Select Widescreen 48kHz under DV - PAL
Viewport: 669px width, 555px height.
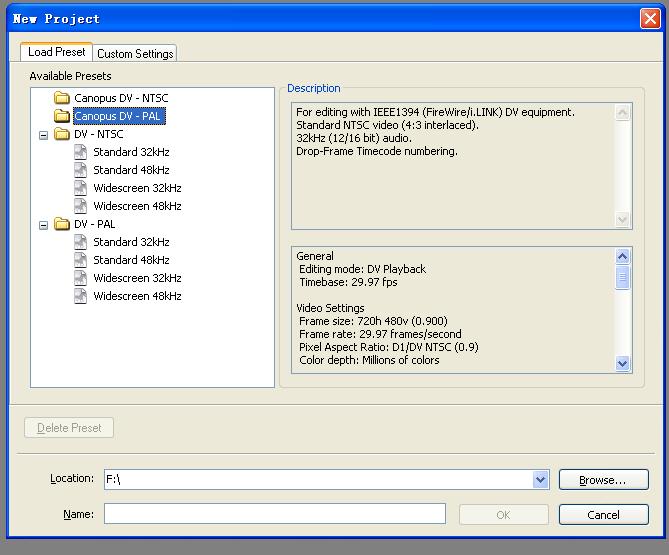(137, 296)
